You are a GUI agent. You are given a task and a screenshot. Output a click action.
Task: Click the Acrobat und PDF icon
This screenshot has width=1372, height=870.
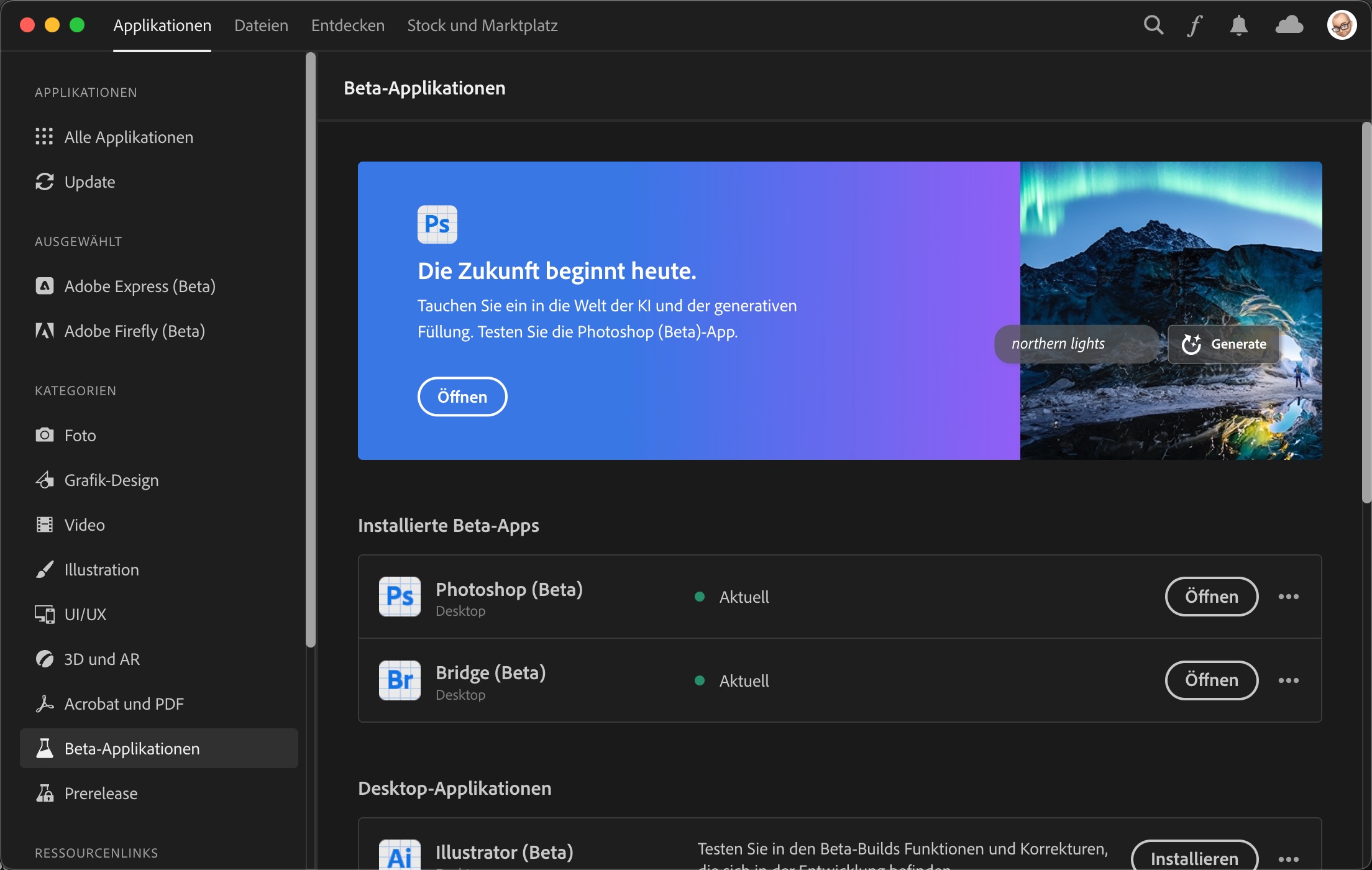44,703
